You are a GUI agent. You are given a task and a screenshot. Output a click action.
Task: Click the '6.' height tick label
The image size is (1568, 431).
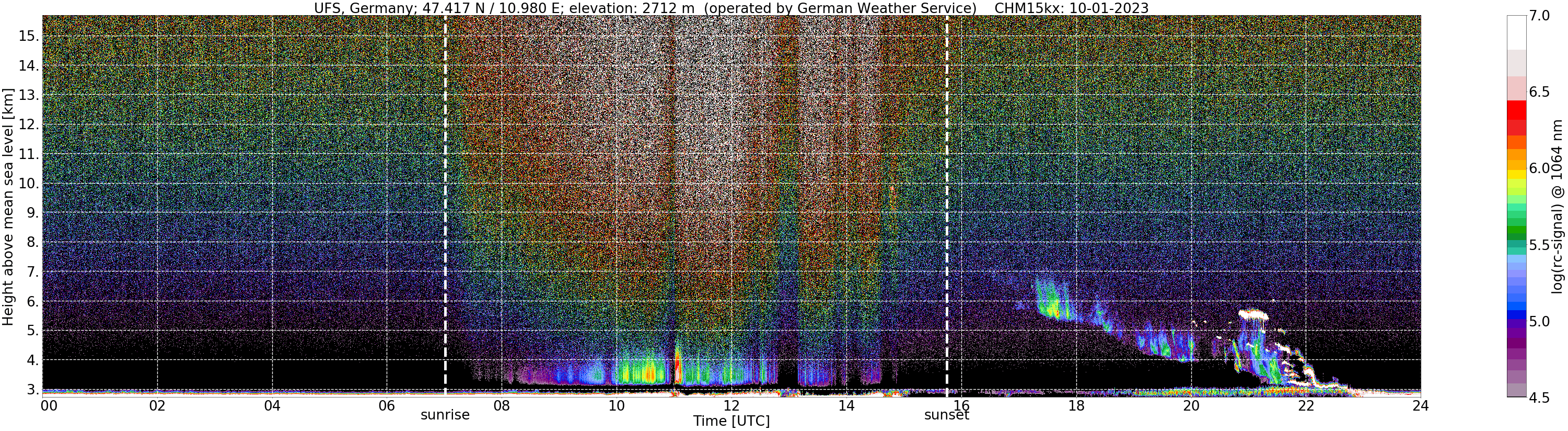coord(32,301)
